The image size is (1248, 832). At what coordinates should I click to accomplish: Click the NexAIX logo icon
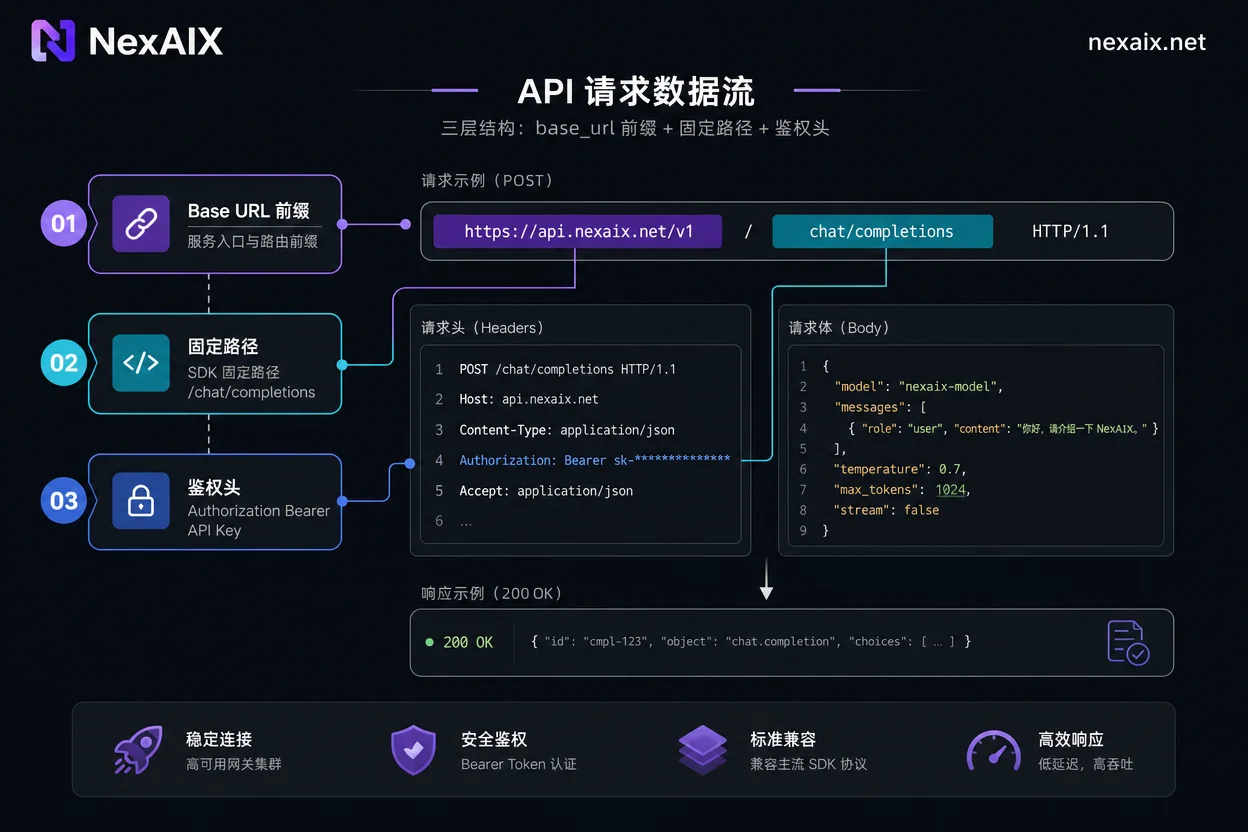53,40
